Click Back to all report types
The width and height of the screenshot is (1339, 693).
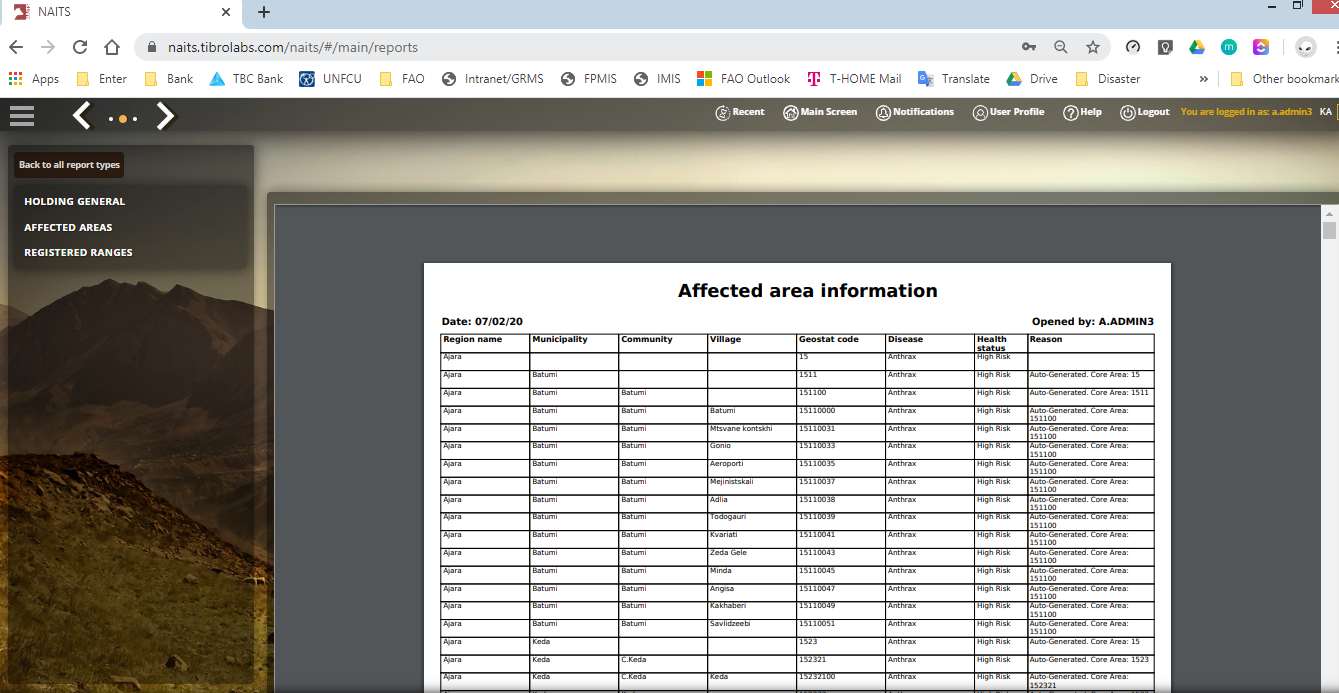(69, 165)
